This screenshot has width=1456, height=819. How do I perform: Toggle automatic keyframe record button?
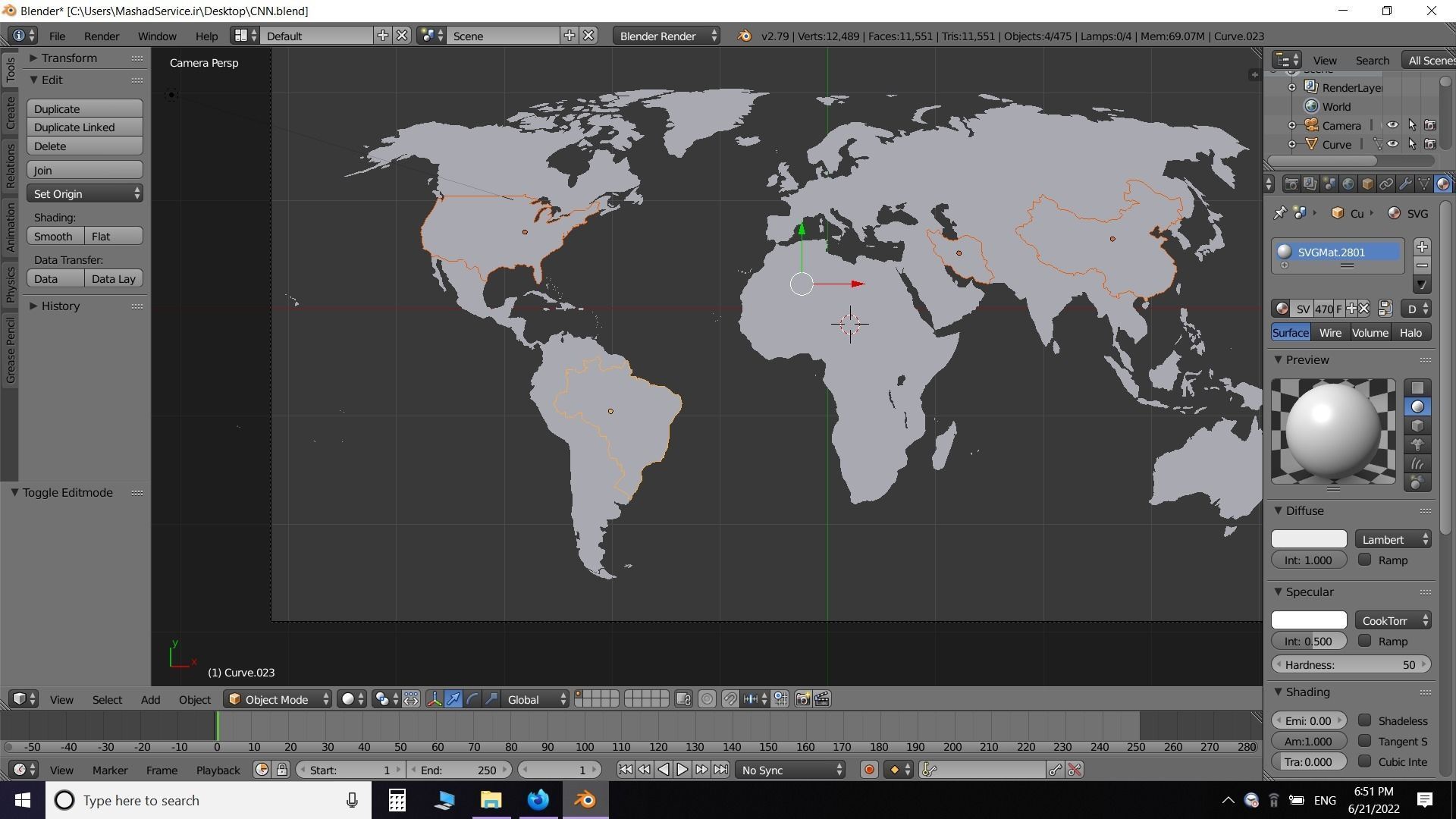[x=869, y=770]
